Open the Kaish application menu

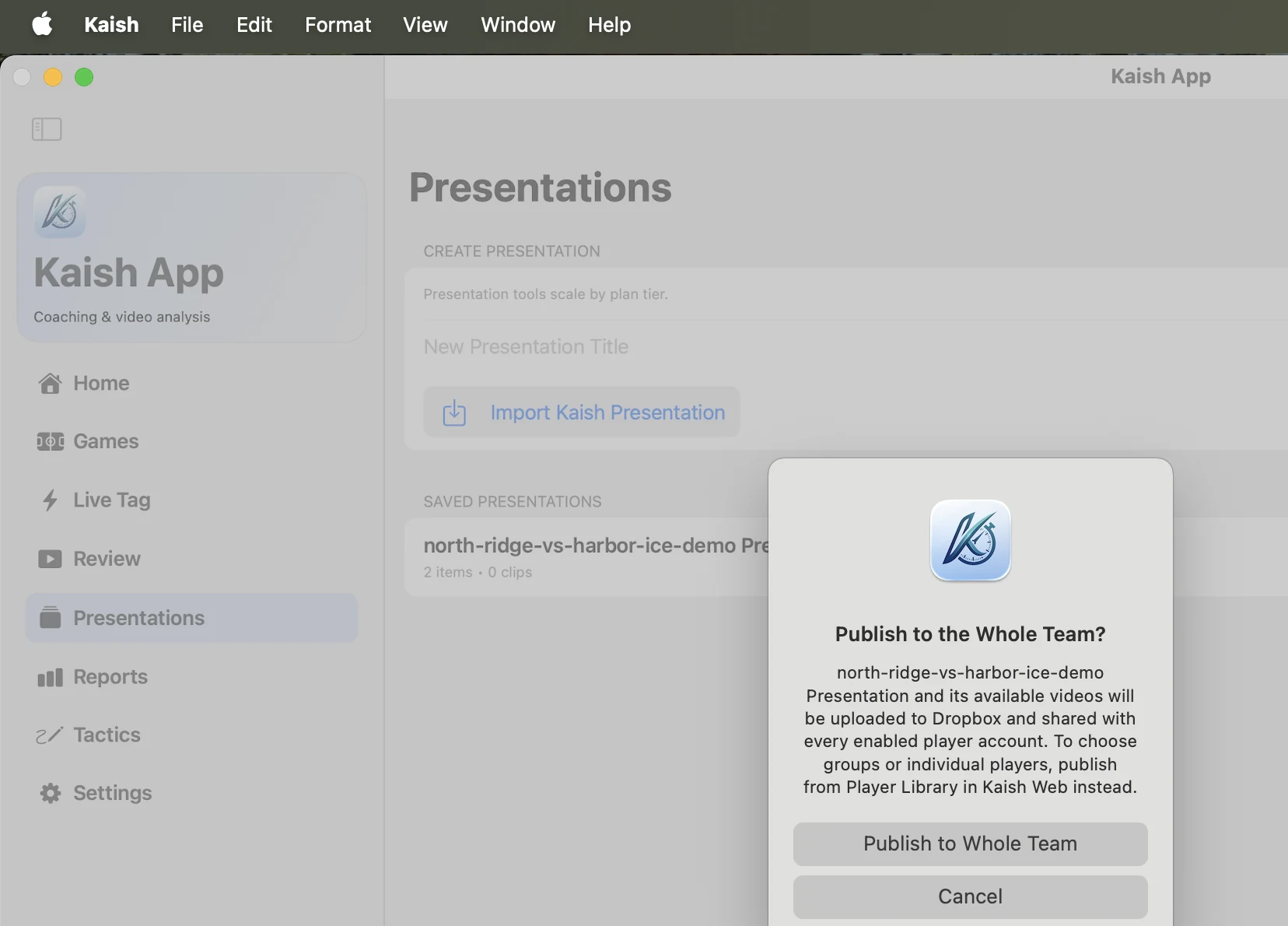[x=111, y=25]
